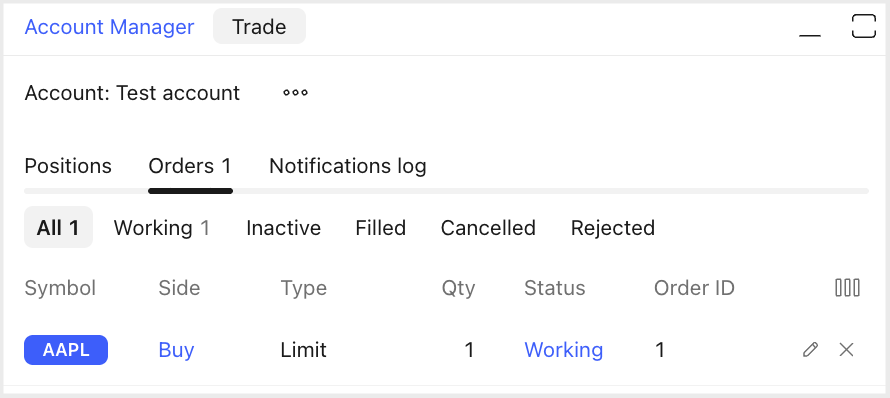This screenshot has width=890, height=398.
Task: Show Inactive orders filter
Action: point(283,228)
